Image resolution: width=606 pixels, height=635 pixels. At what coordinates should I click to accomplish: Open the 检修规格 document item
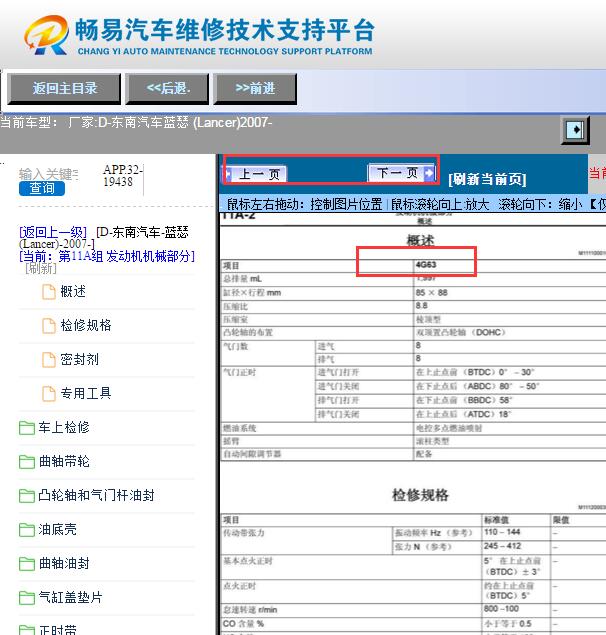[86, 325]
